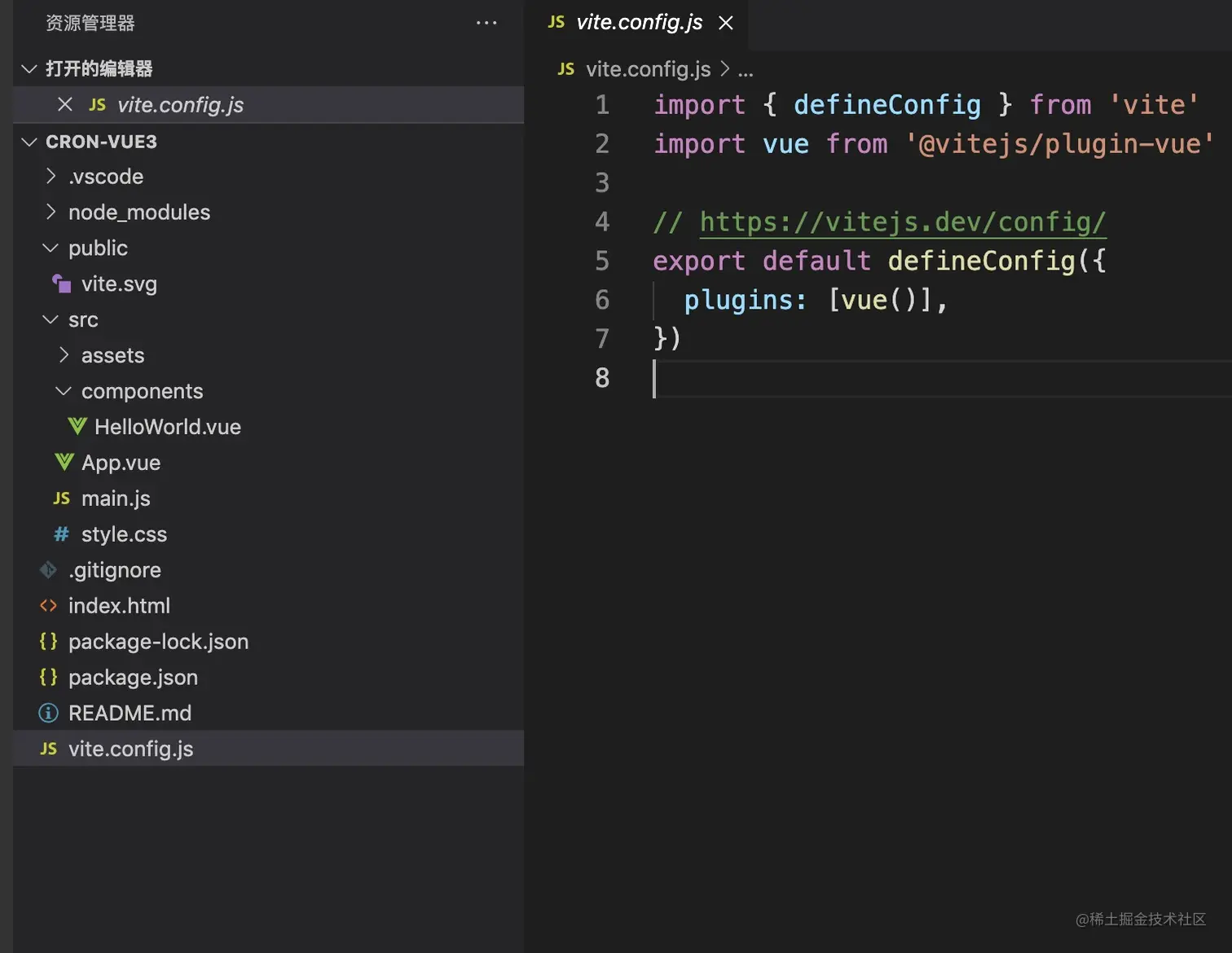Open the package.json file

pos(268,678)
